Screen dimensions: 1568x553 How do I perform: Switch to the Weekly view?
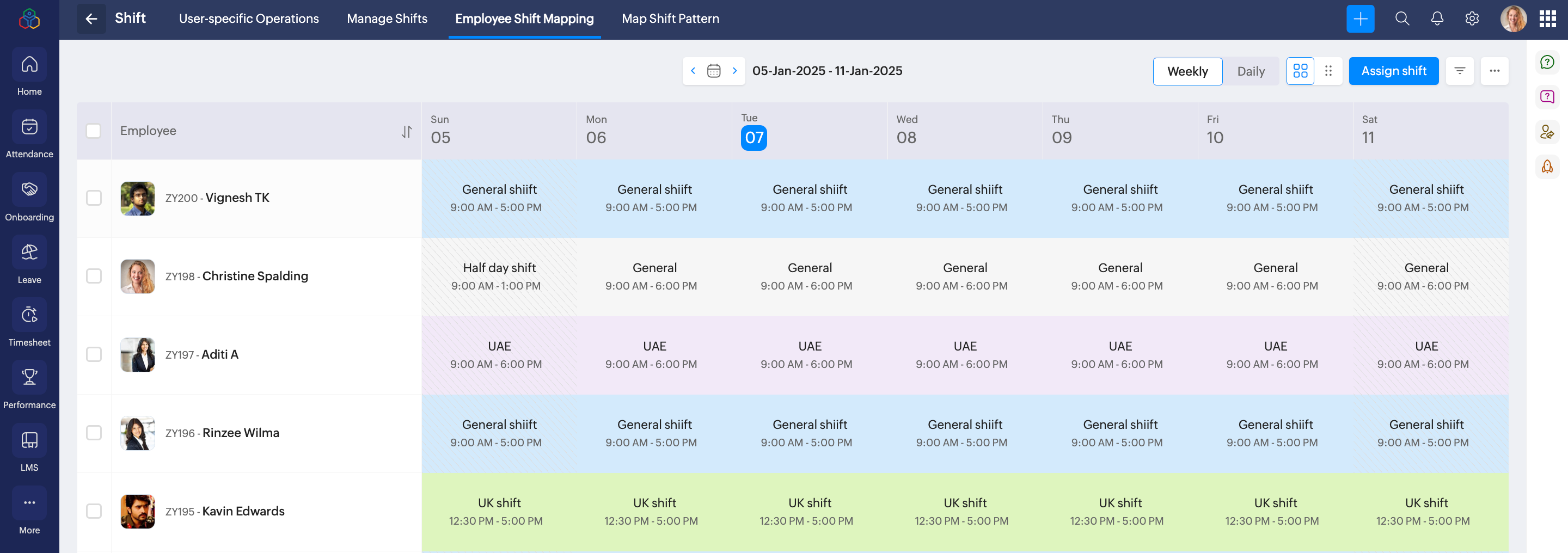pyautogui.click(x=1187, y=71)
